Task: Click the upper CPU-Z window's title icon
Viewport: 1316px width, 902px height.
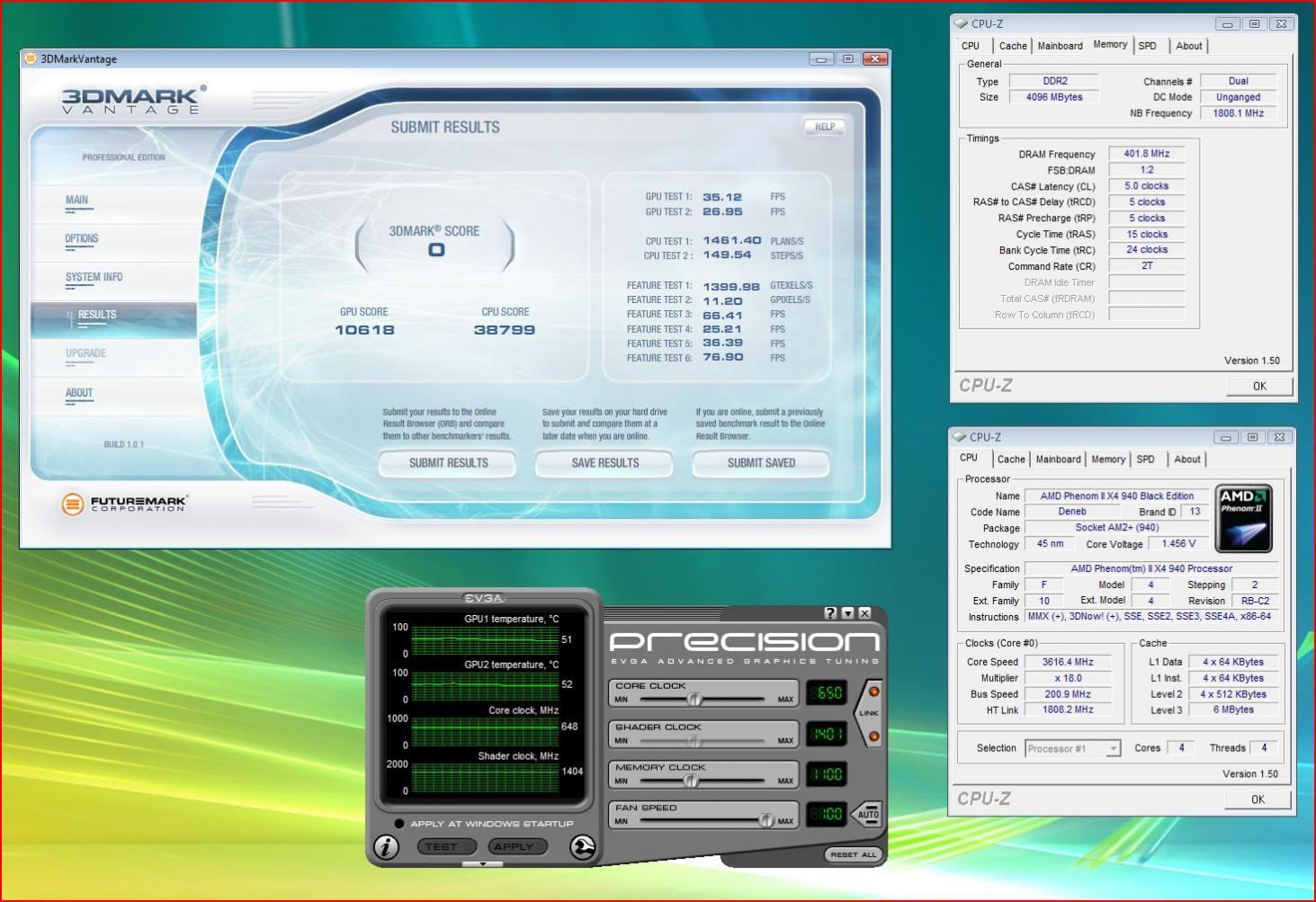Action: coord(961,23)
